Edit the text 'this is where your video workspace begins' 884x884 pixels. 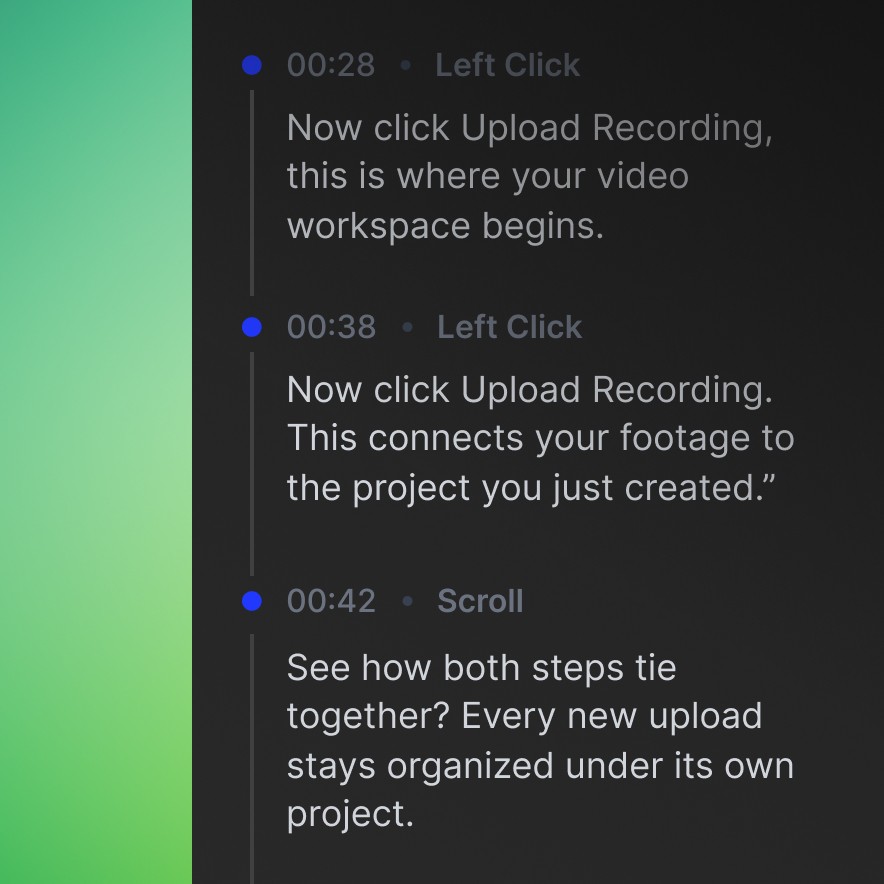pyautogui.click(x=488, y=201)
